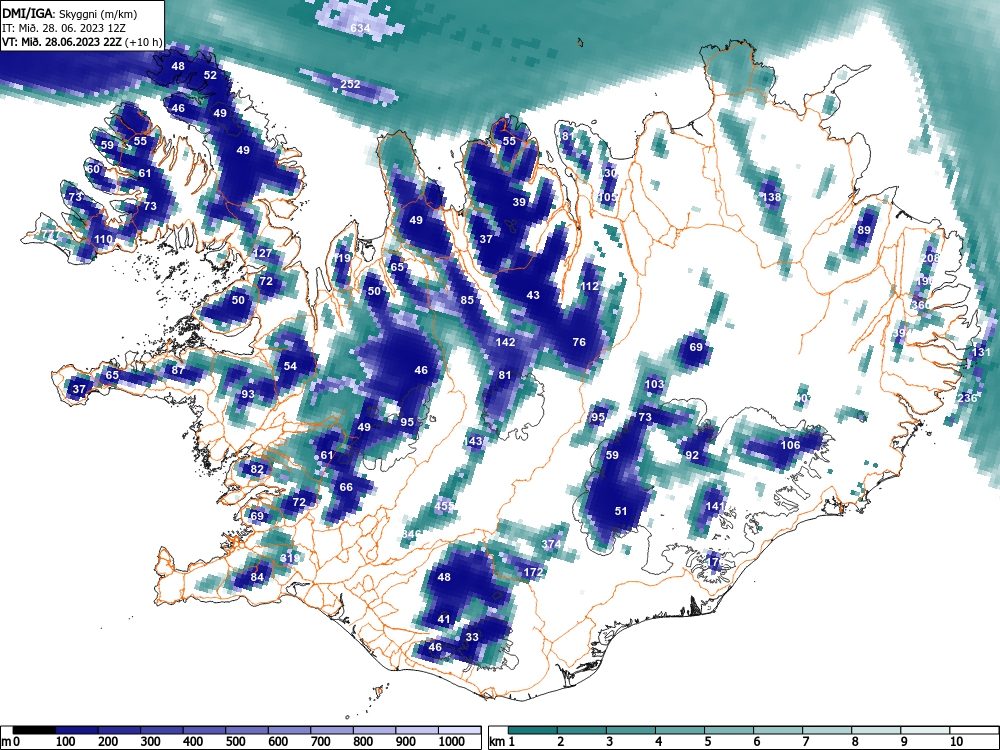Image resolution: width=1000 pixels, height=750 pixels.
Task: Click the 87 value on Snæfellsnes
Action: tap(178, 370)
